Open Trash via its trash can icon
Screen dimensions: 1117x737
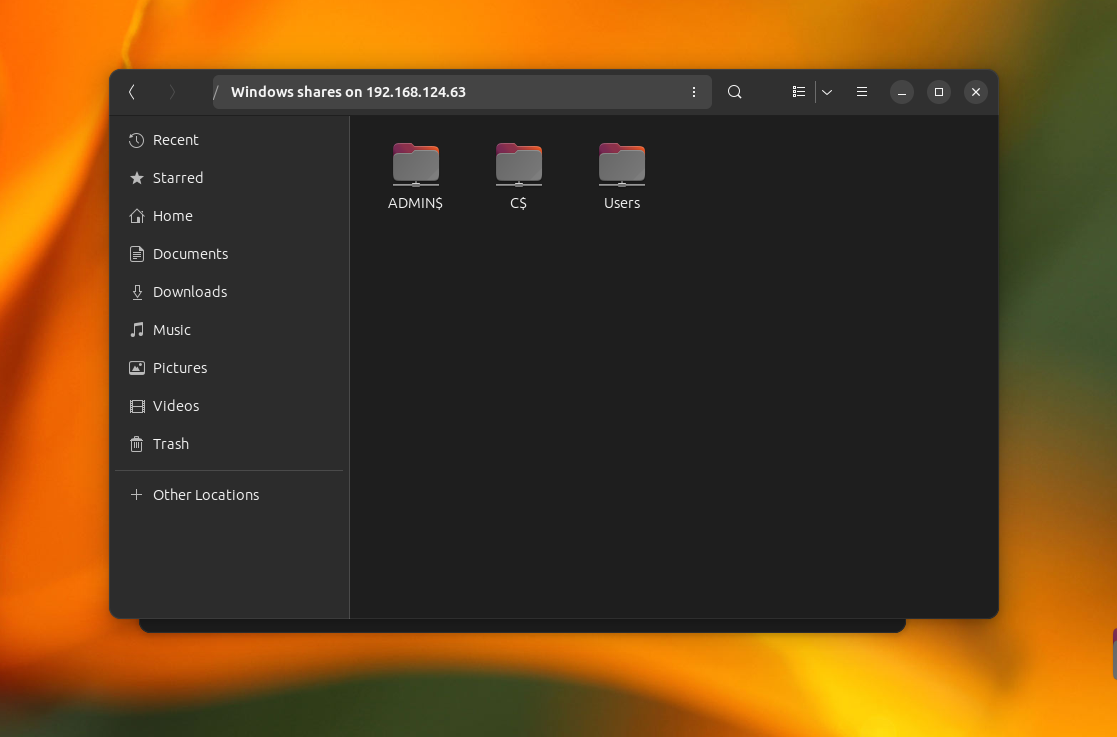pyautogui.click(x=136, y=444)
